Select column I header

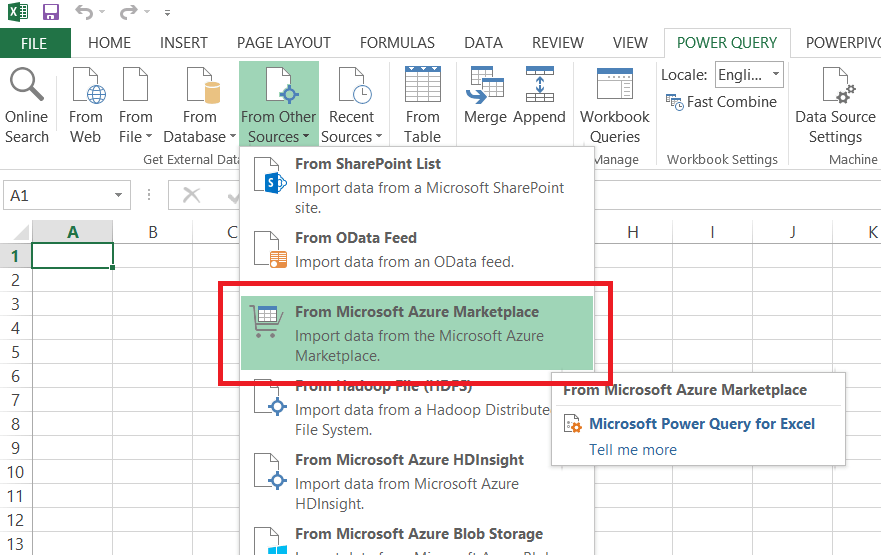click(x=712, y=231)
